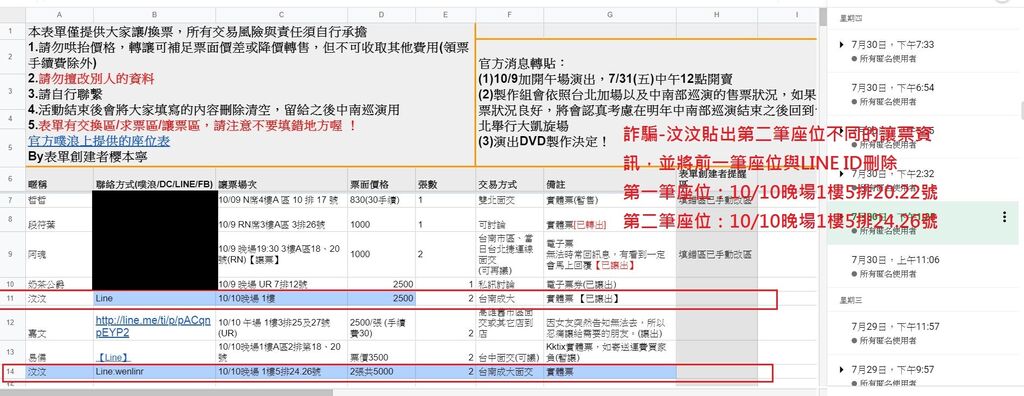Expand the July 30 7:33 PM version group

coord(842,45)
